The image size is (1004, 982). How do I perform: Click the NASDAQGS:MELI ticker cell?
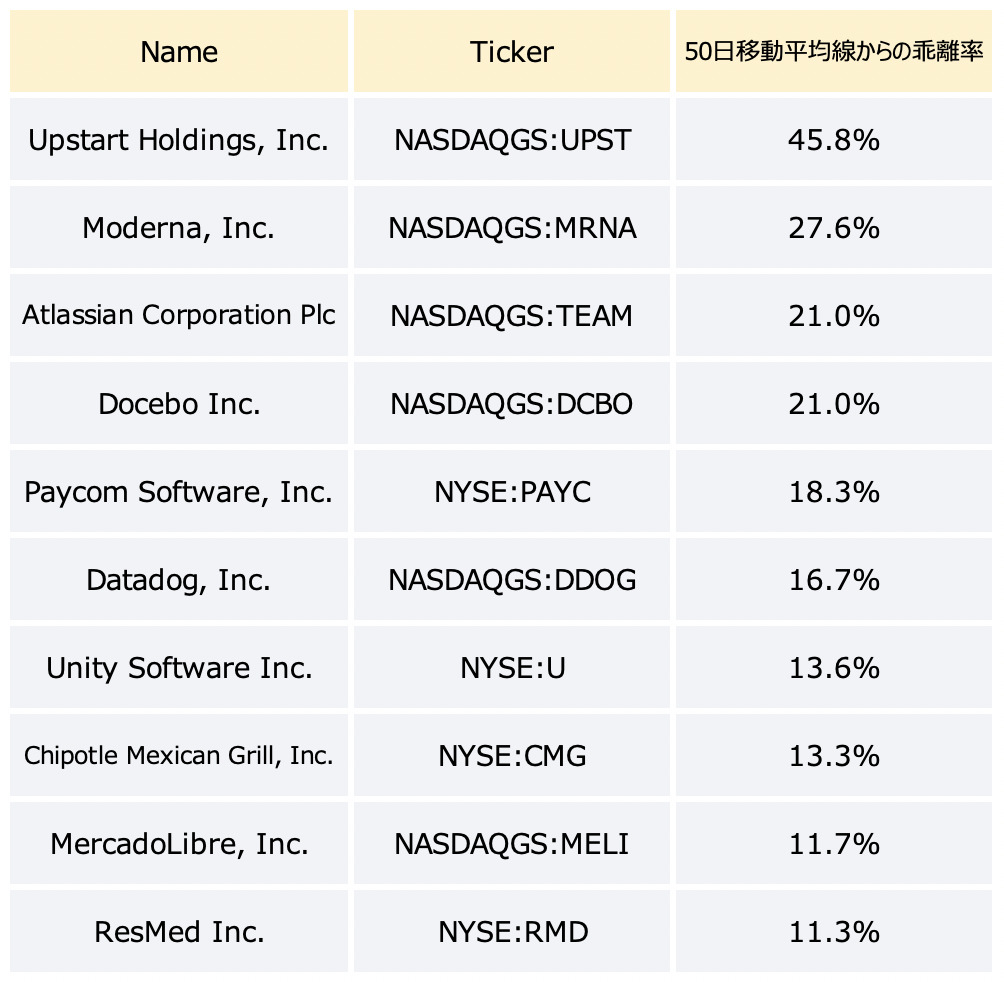512,843
